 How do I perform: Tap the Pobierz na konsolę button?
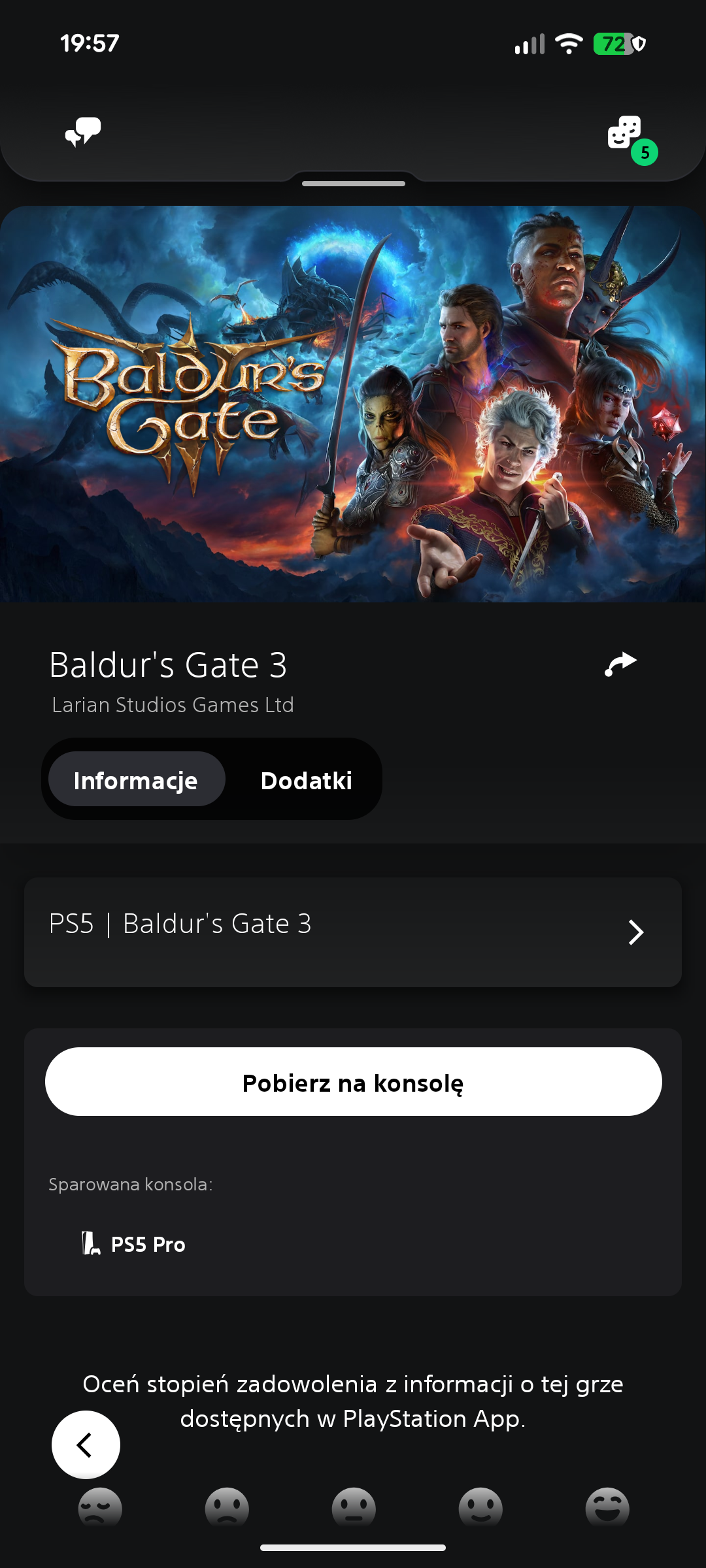pyautogui.click(x=353, y=1082)
